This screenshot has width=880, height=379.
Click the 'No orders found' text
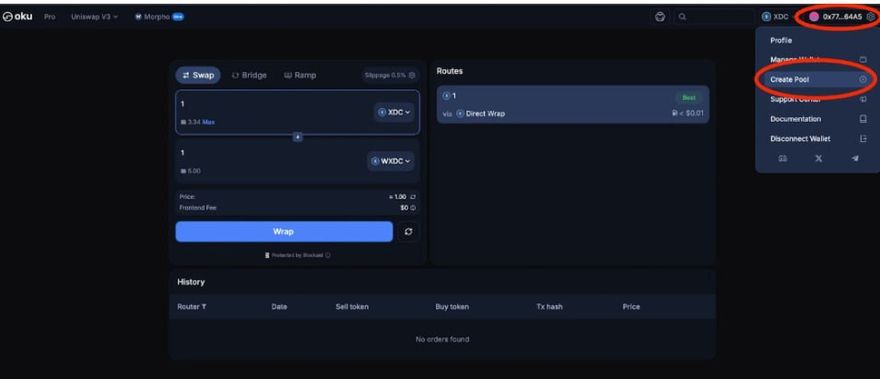pos(442,339)
